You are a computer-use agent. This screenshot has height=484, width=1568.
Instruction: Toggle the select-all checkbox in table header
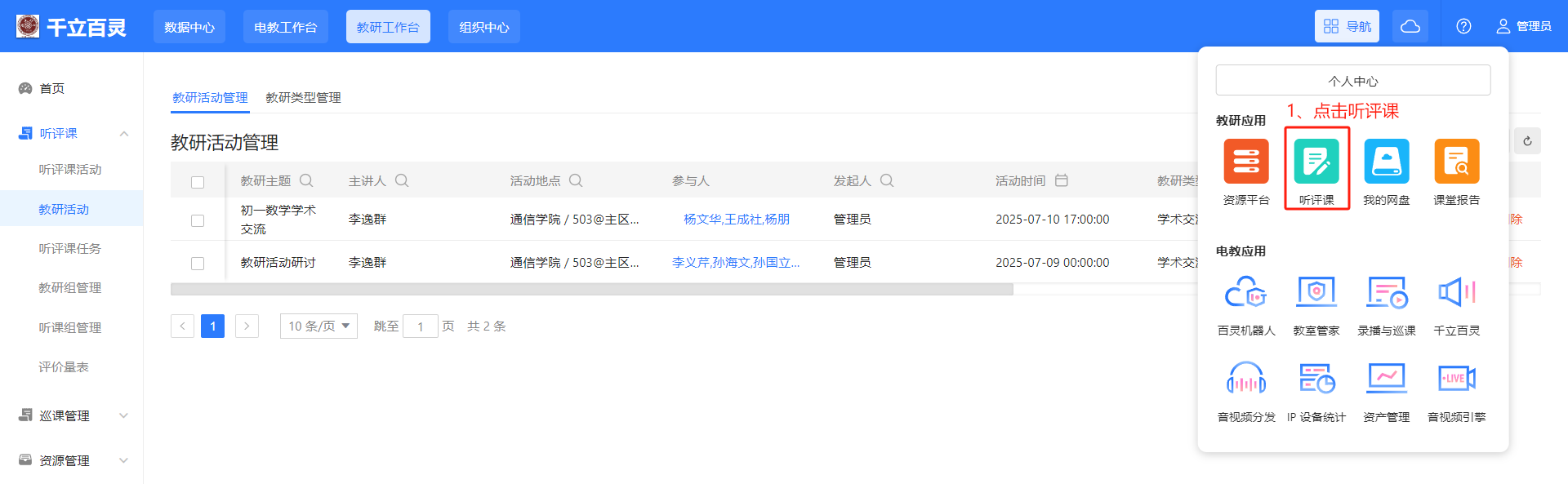pos(198,182)
